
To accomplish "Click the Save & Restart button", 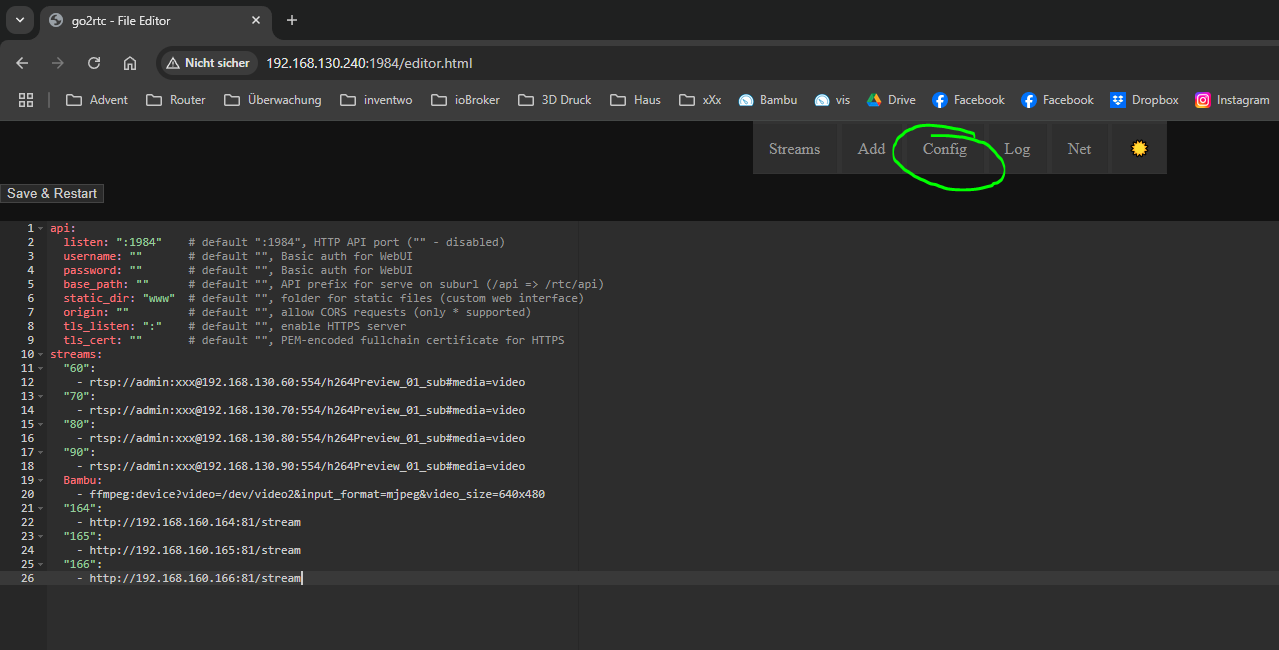I will [x=52, y=193].
